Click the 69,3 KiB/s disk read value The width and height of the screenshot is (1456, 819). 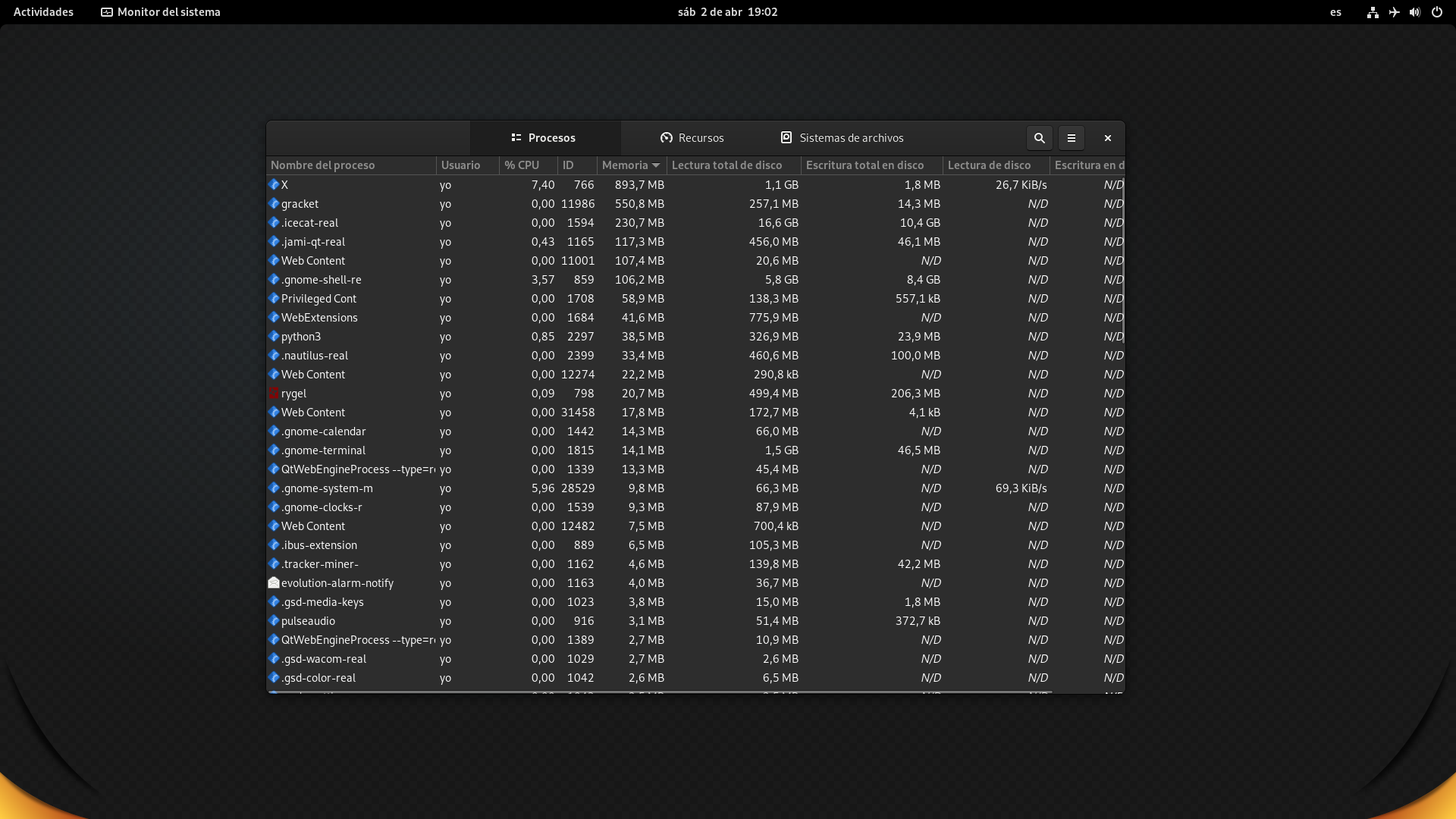[1021, 488]
